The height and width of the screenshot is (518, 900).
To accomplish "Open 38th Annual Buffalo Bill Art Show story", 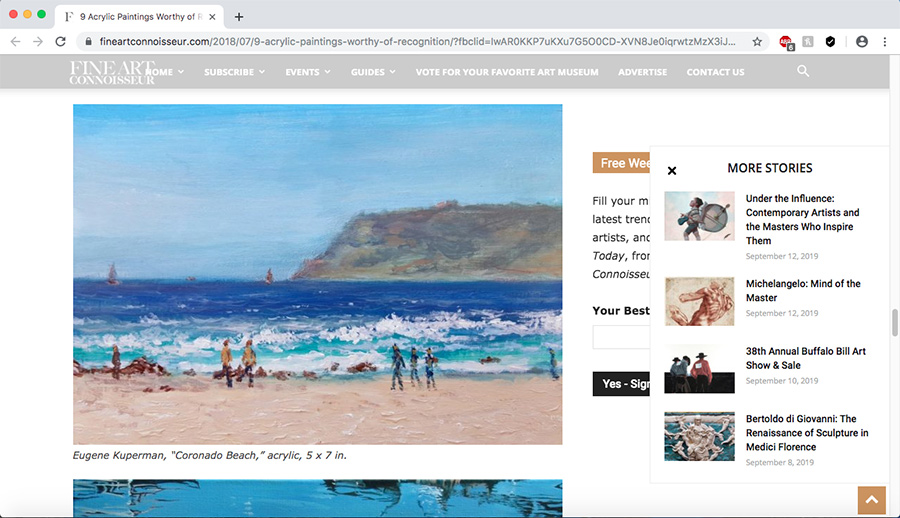I will tap(805, 358).
